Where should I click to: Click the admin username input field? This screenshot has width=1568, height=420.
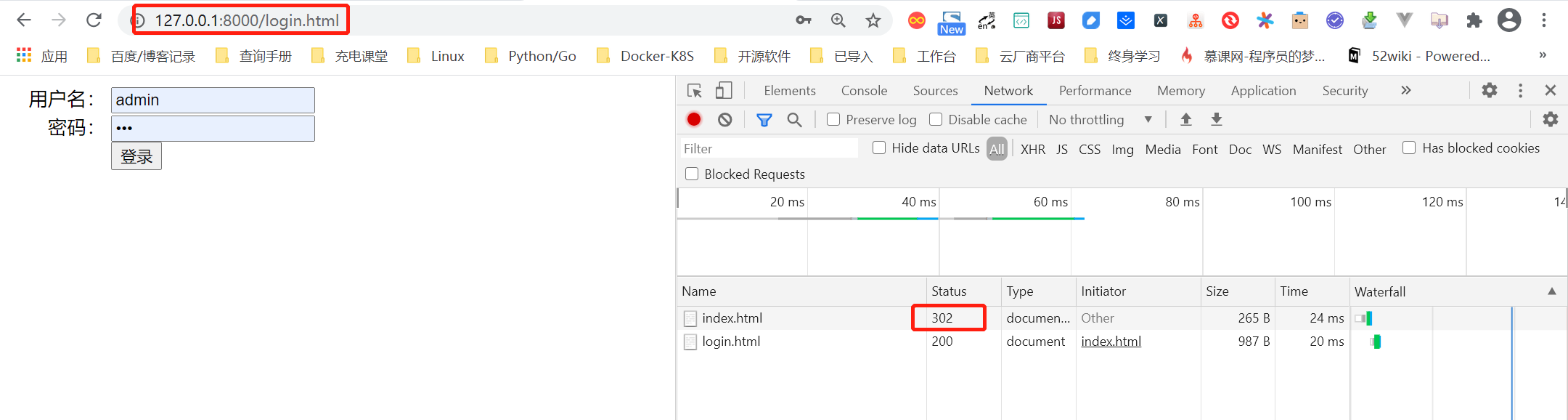213,100
